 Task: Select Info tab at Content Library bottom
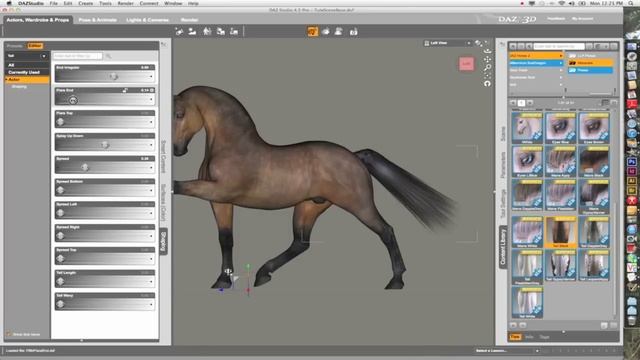[529, 337]
